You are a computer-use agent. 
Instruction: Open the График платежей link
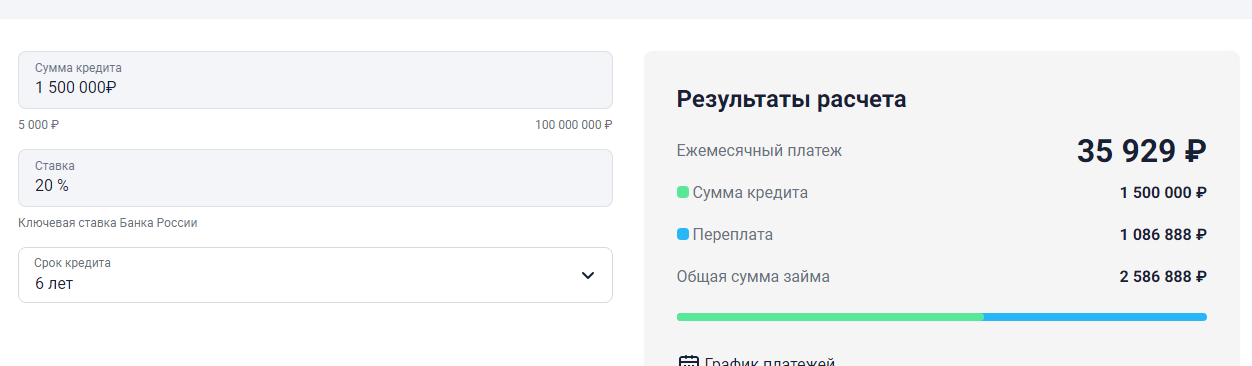769,362
